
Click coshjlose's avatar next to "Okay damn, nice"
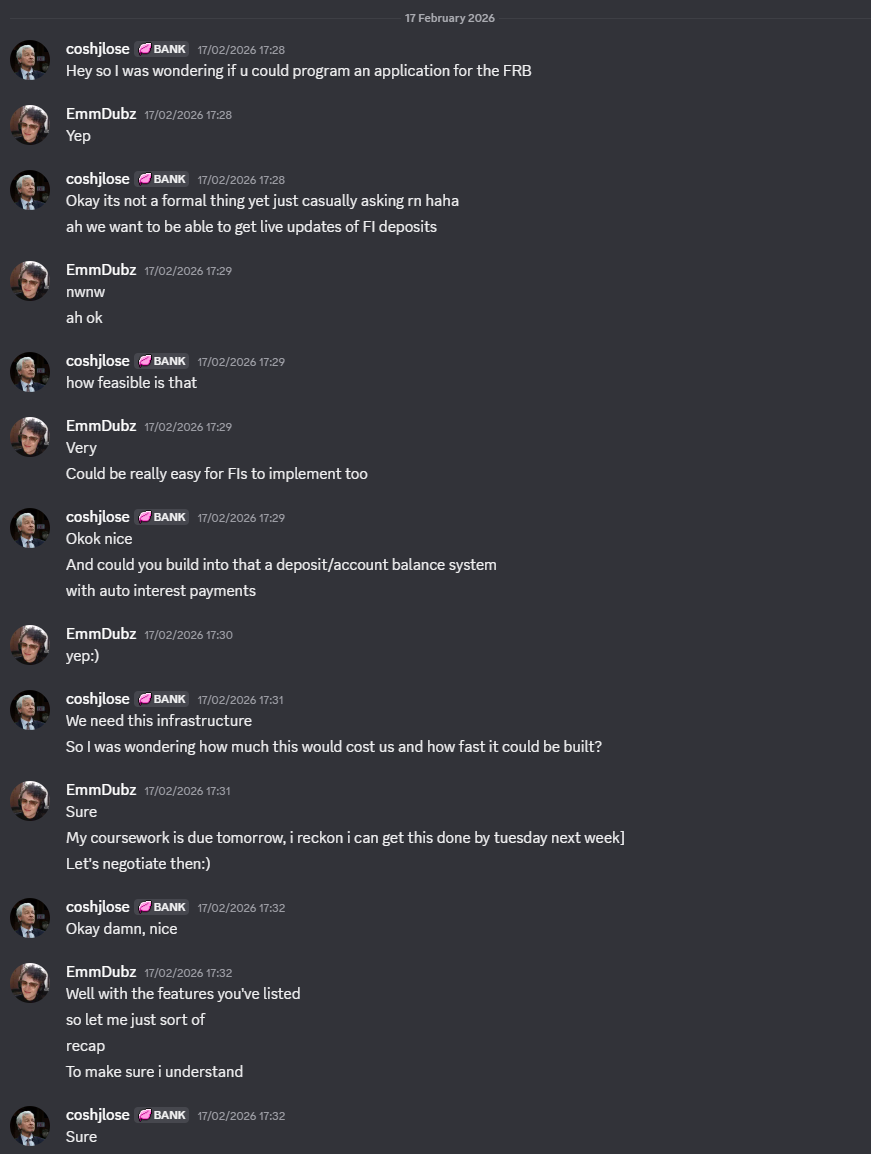[30, 918]
